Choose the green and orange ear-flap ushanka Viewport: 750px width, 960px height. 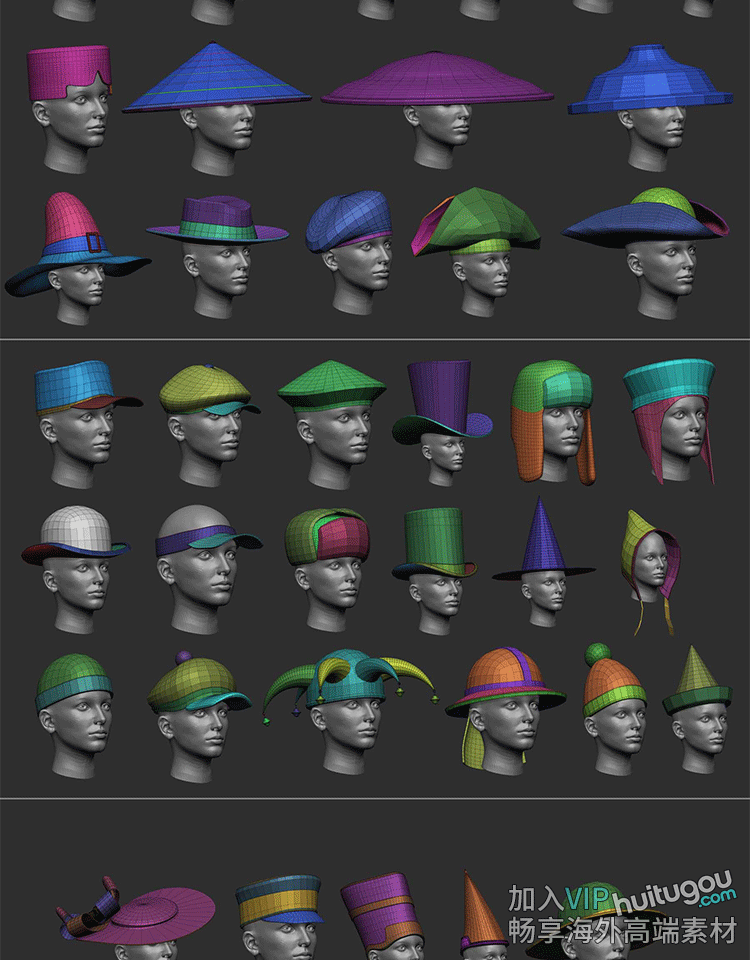[553, 421]
